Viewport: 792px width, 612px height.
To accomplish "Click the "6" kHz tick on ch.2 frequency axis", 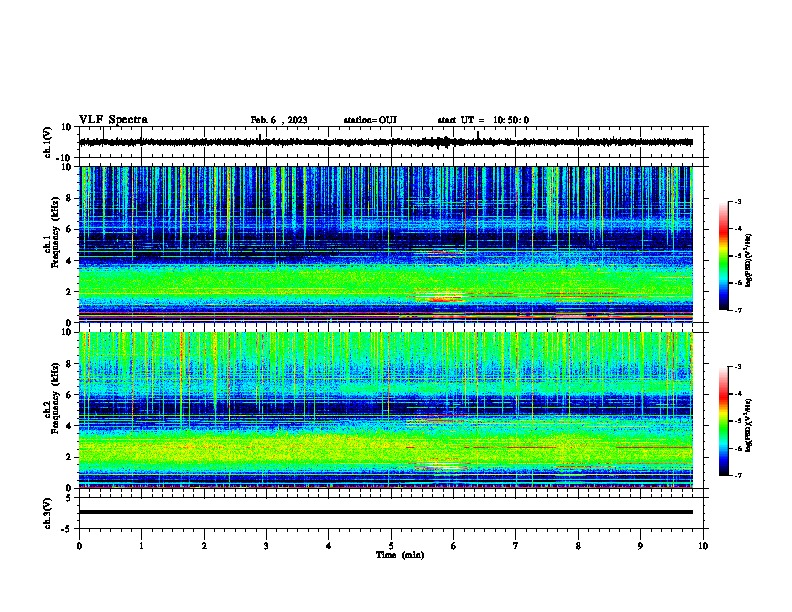I will tap(70, 395).
